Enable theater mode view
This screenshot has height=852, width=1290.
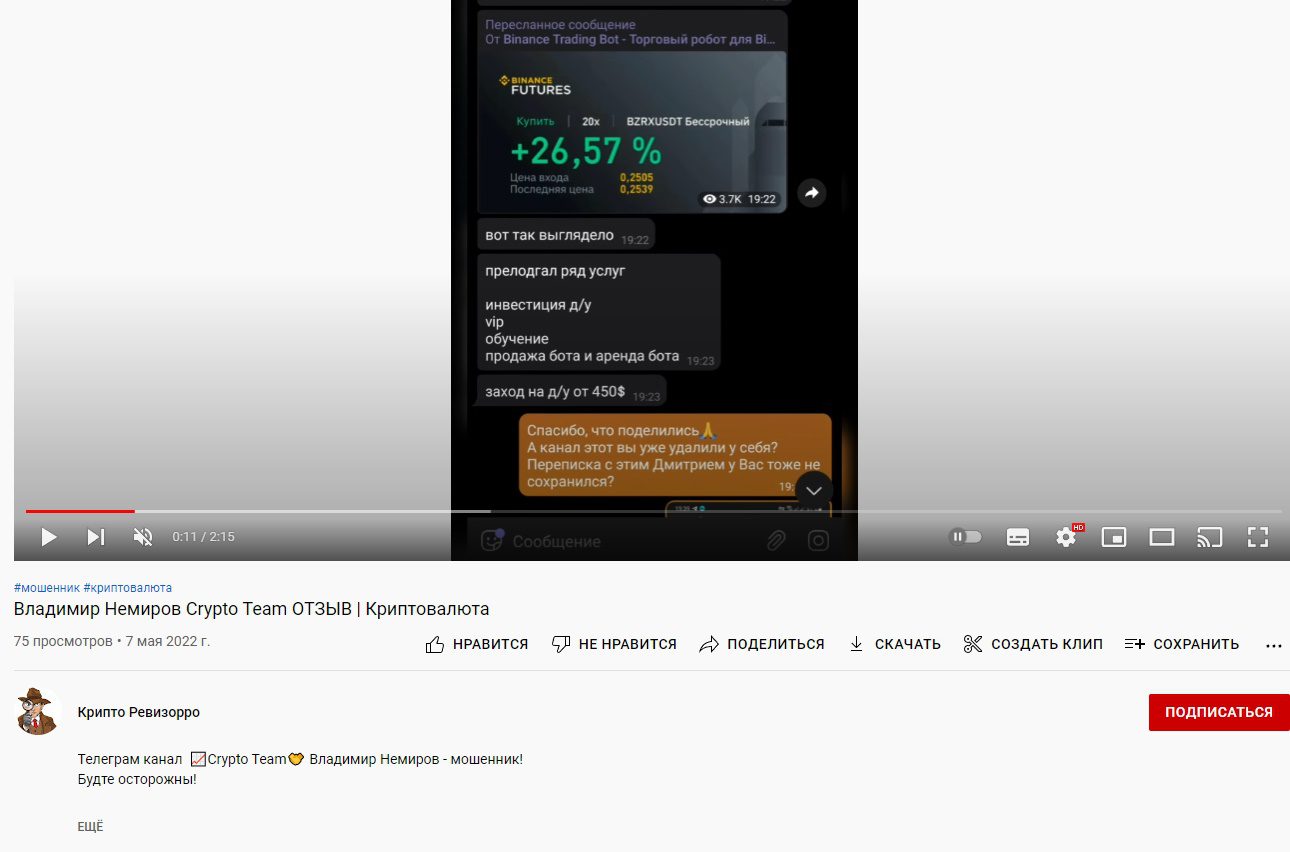(x=1162, y=537)
